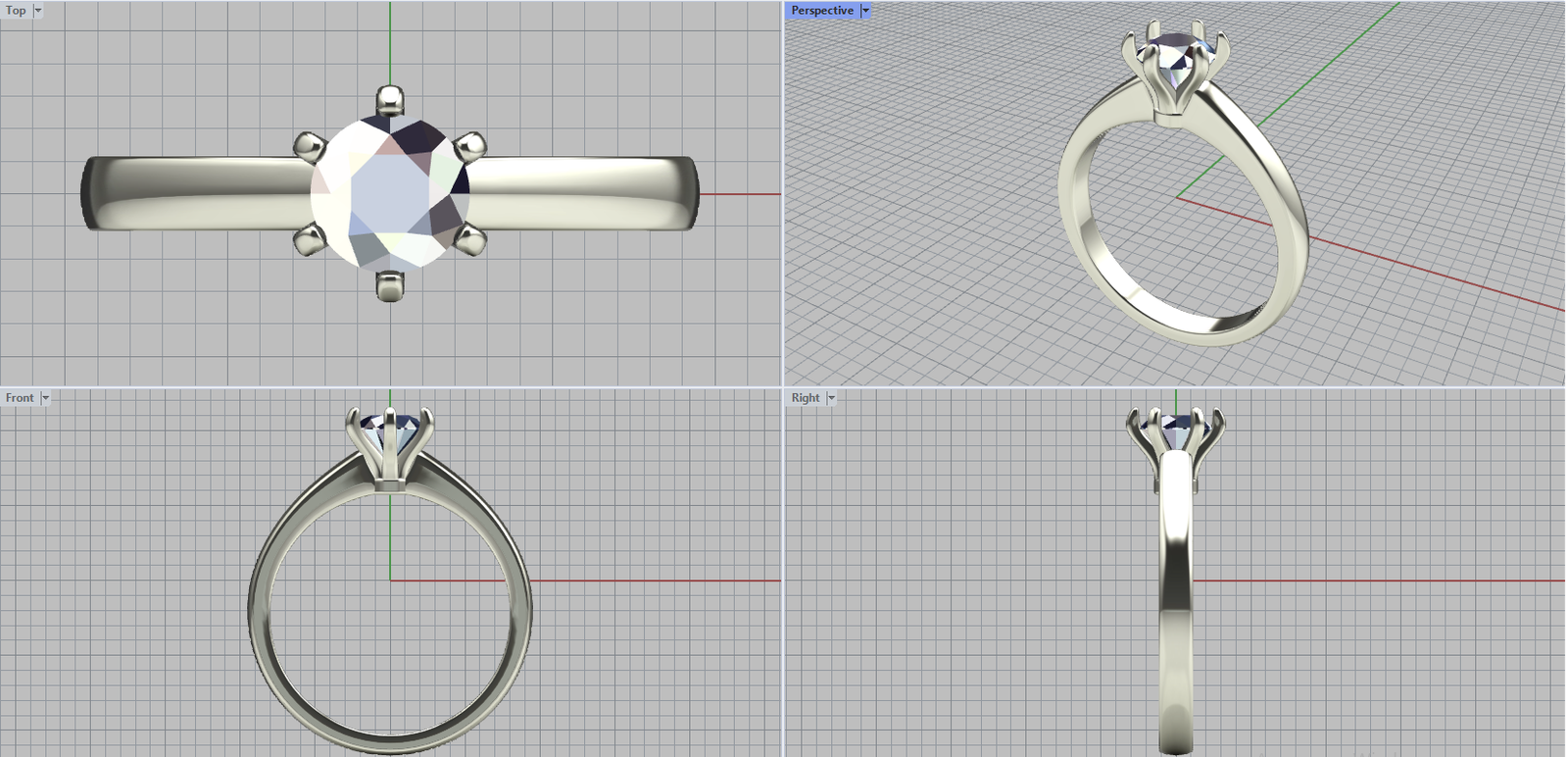
Task: Select left side of band in Top view
Action: [196, 193]
